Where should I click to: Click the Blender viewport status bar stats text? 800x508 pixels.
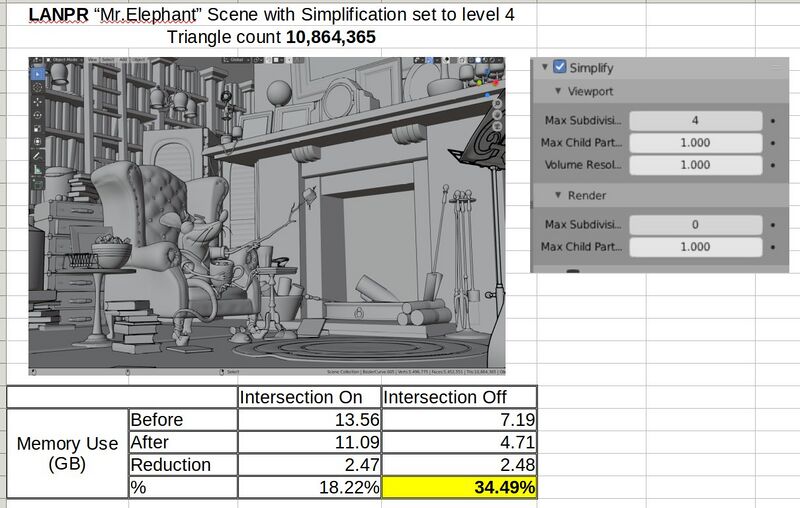point(415,372)
